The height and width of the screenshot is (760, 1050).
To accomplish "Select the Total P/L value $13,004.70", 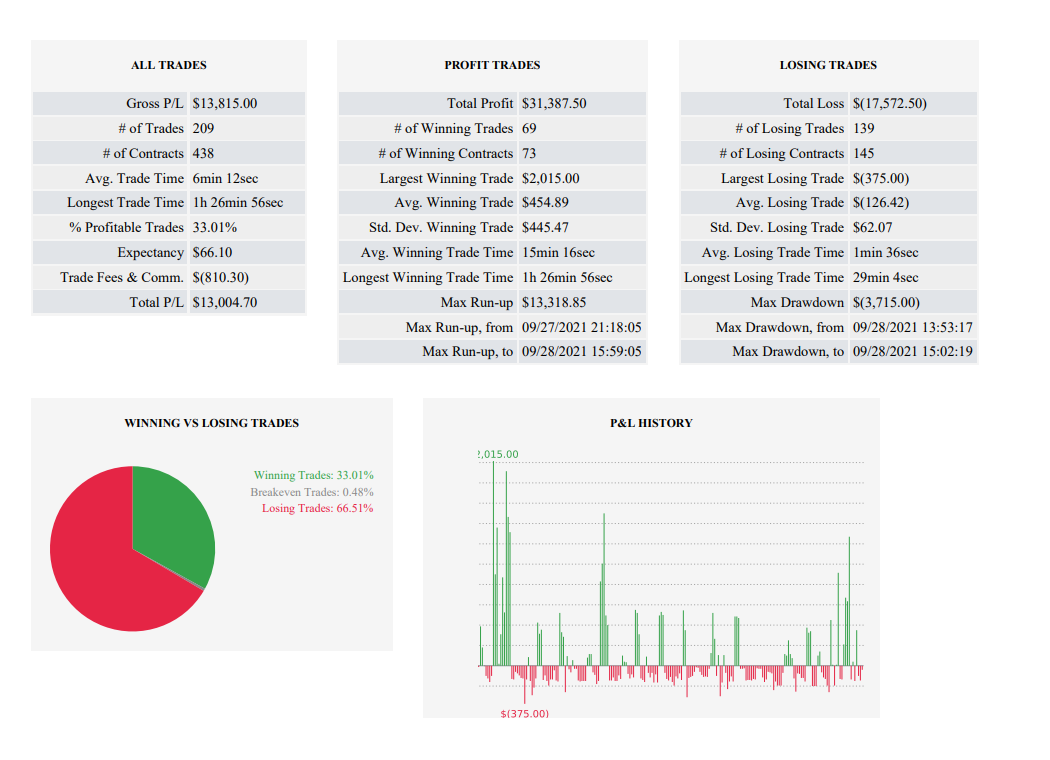I will click(x=225, y=302).
